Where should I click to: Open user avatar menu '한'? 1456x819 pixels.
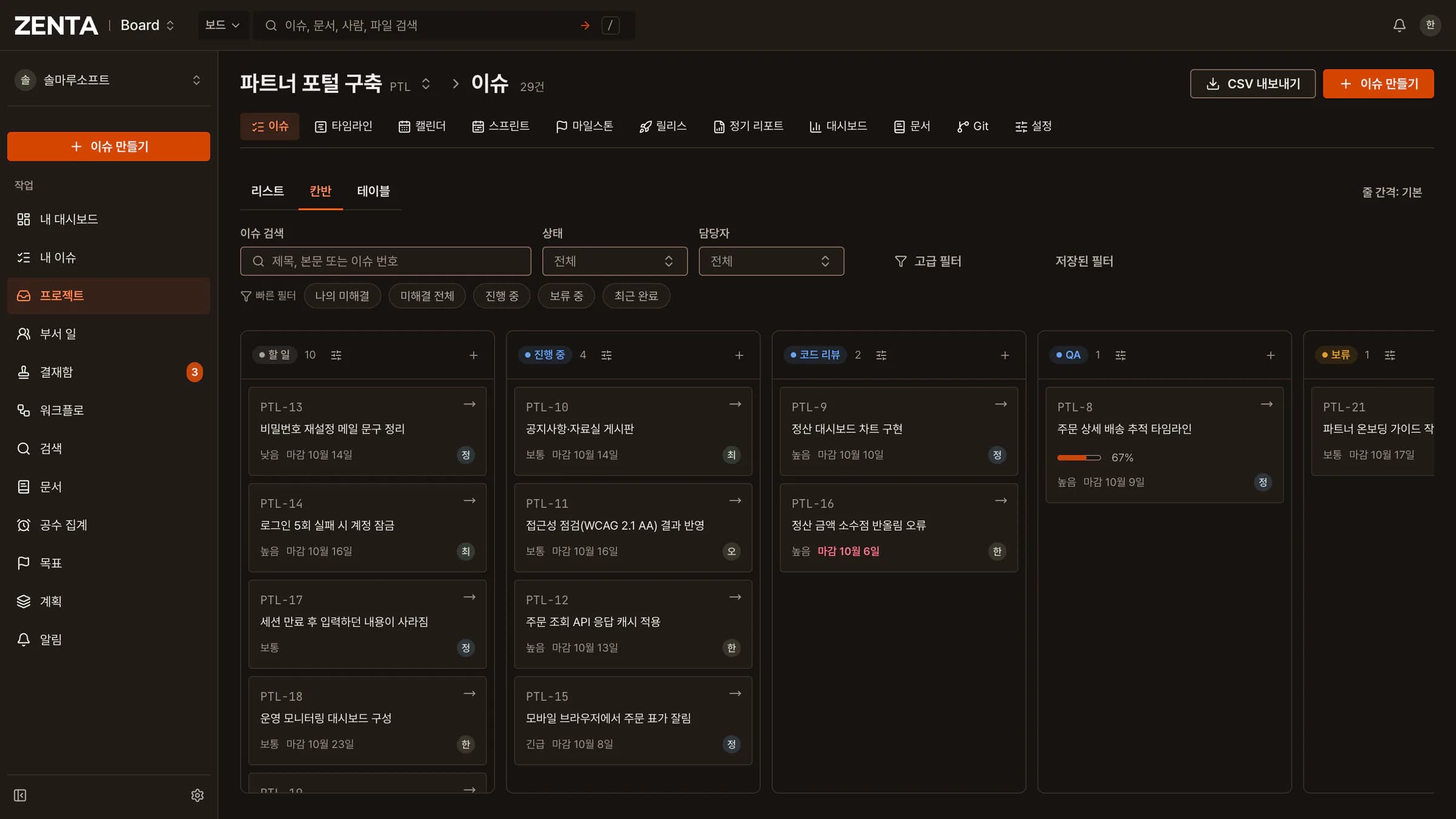point(1430,25)
